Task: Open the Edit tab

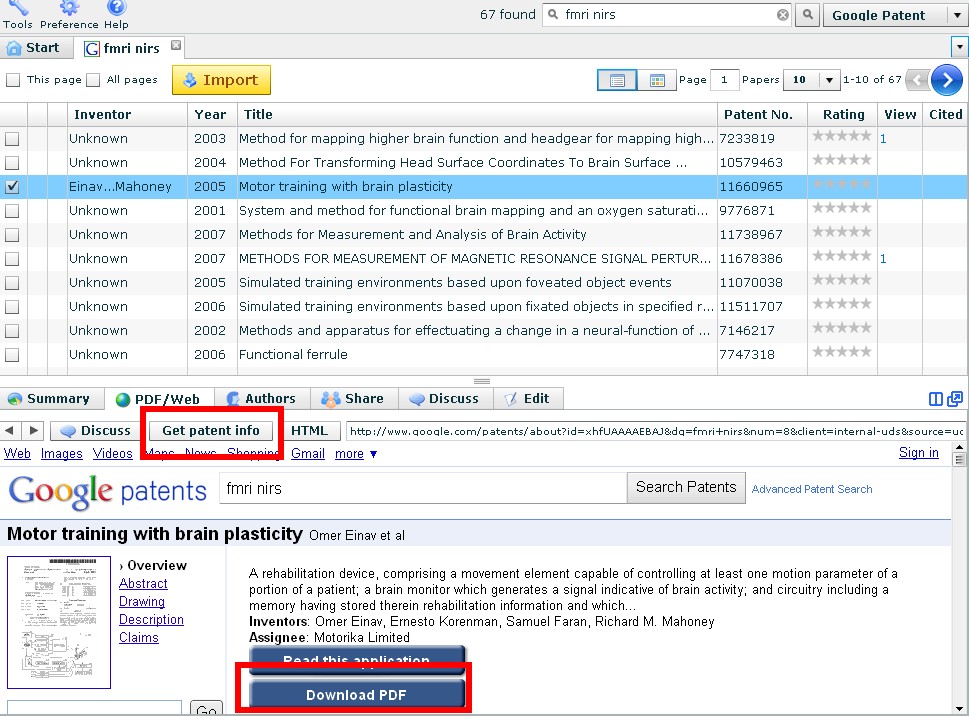Action: coord(527,399)
